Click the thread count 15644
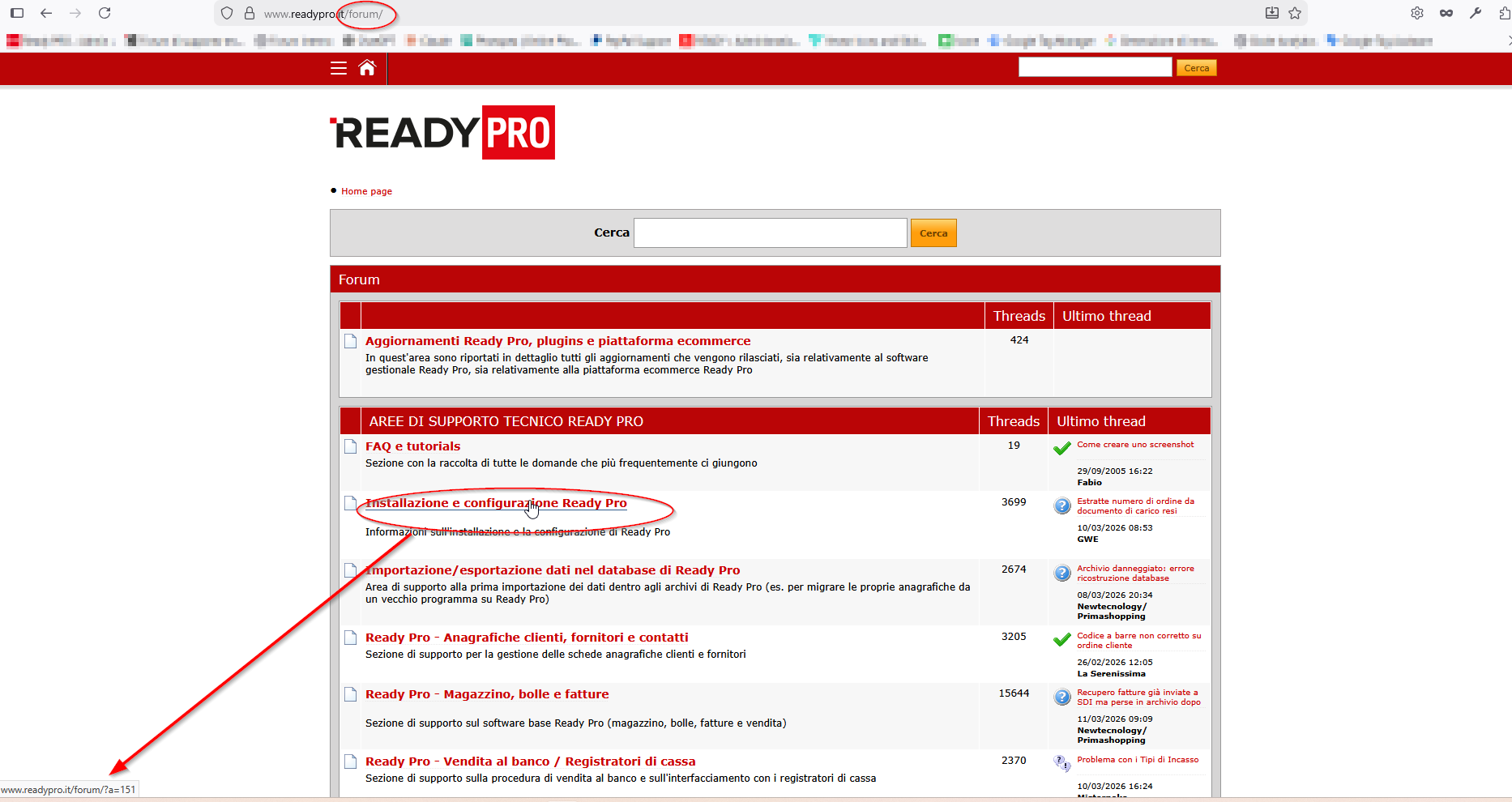The width and height of the screenshot is (1512, 802). (x=1014, y=693)
